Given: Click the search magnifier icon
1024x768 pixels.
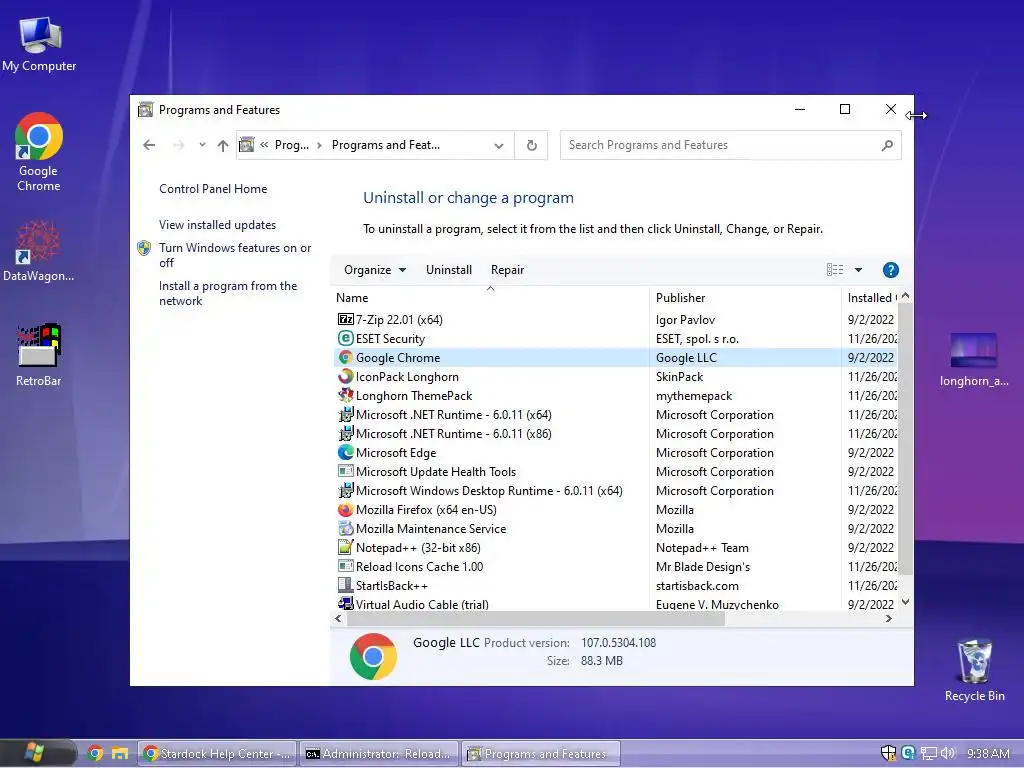Looking at the screenshot, I should point(887,145).
